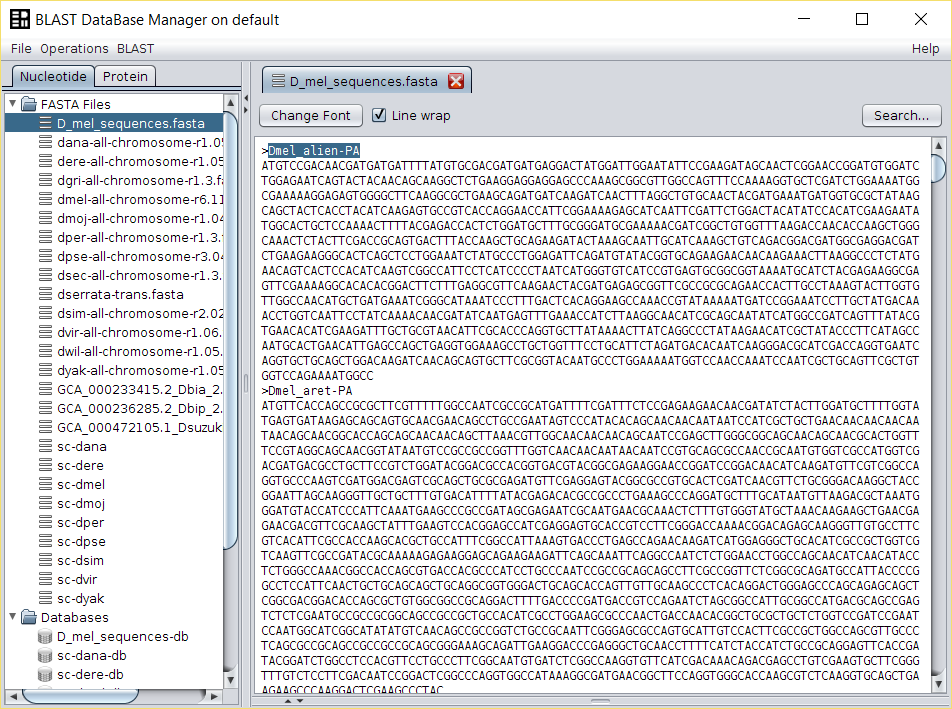Click the database icon beside D_mel_sequences-db

[x=45, y=637]
